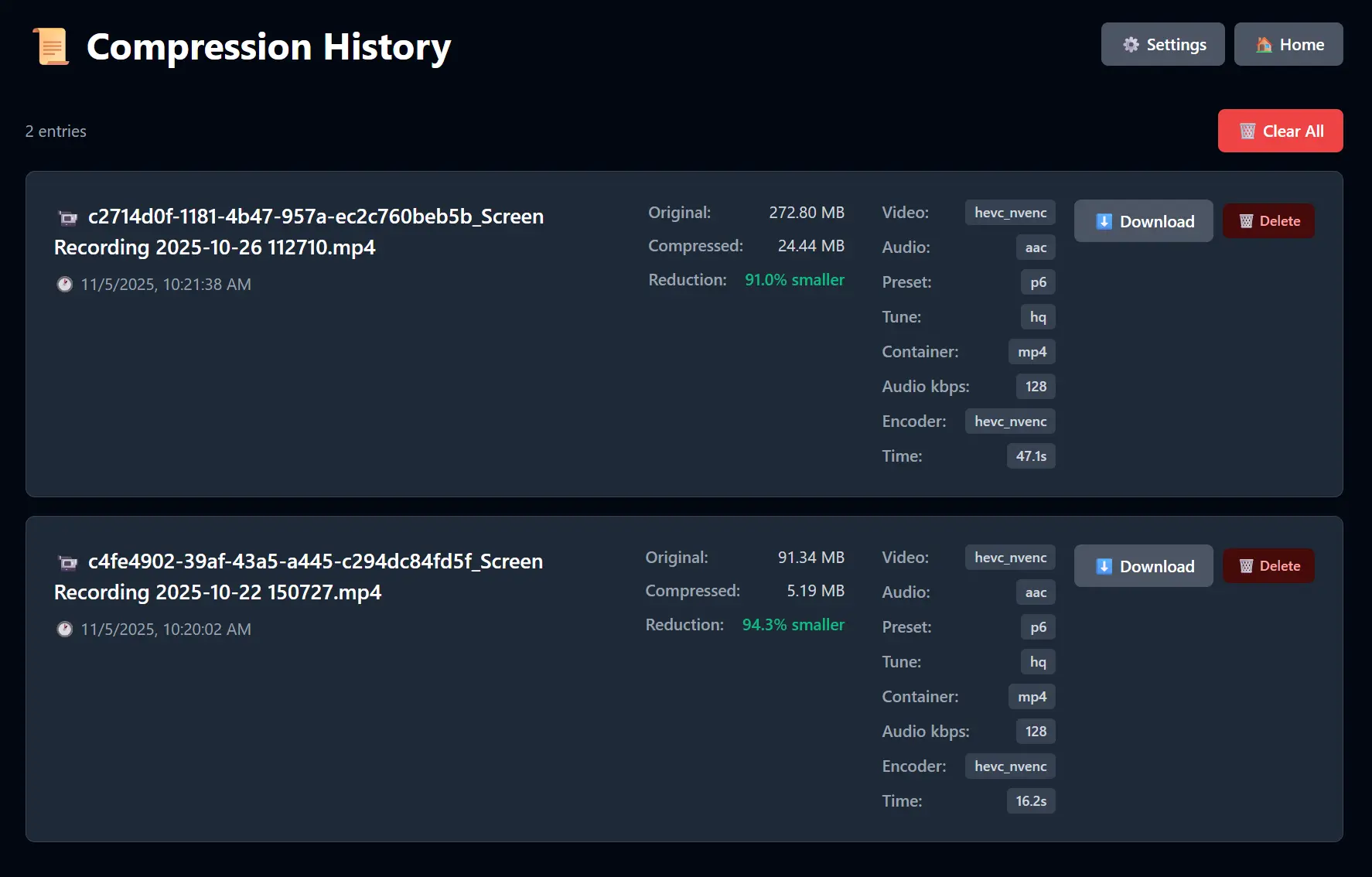This screenshot has width=1372, height=877.
Task: Click the clock icon next to 10:20:02 AM
Action: click(65, 630)
